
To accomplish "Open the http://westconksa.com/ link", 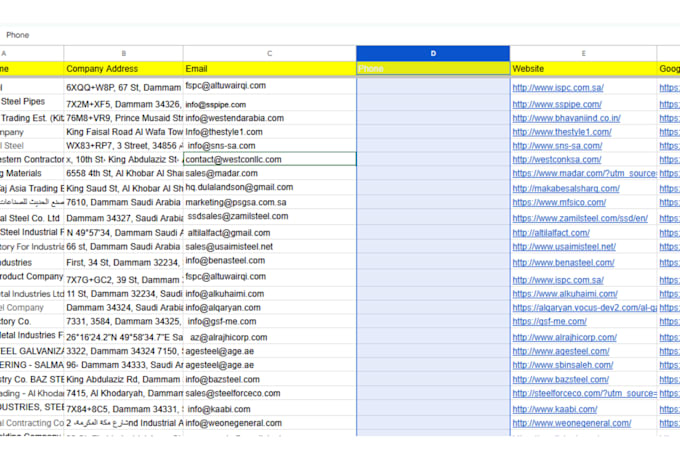I will [556, 160].
